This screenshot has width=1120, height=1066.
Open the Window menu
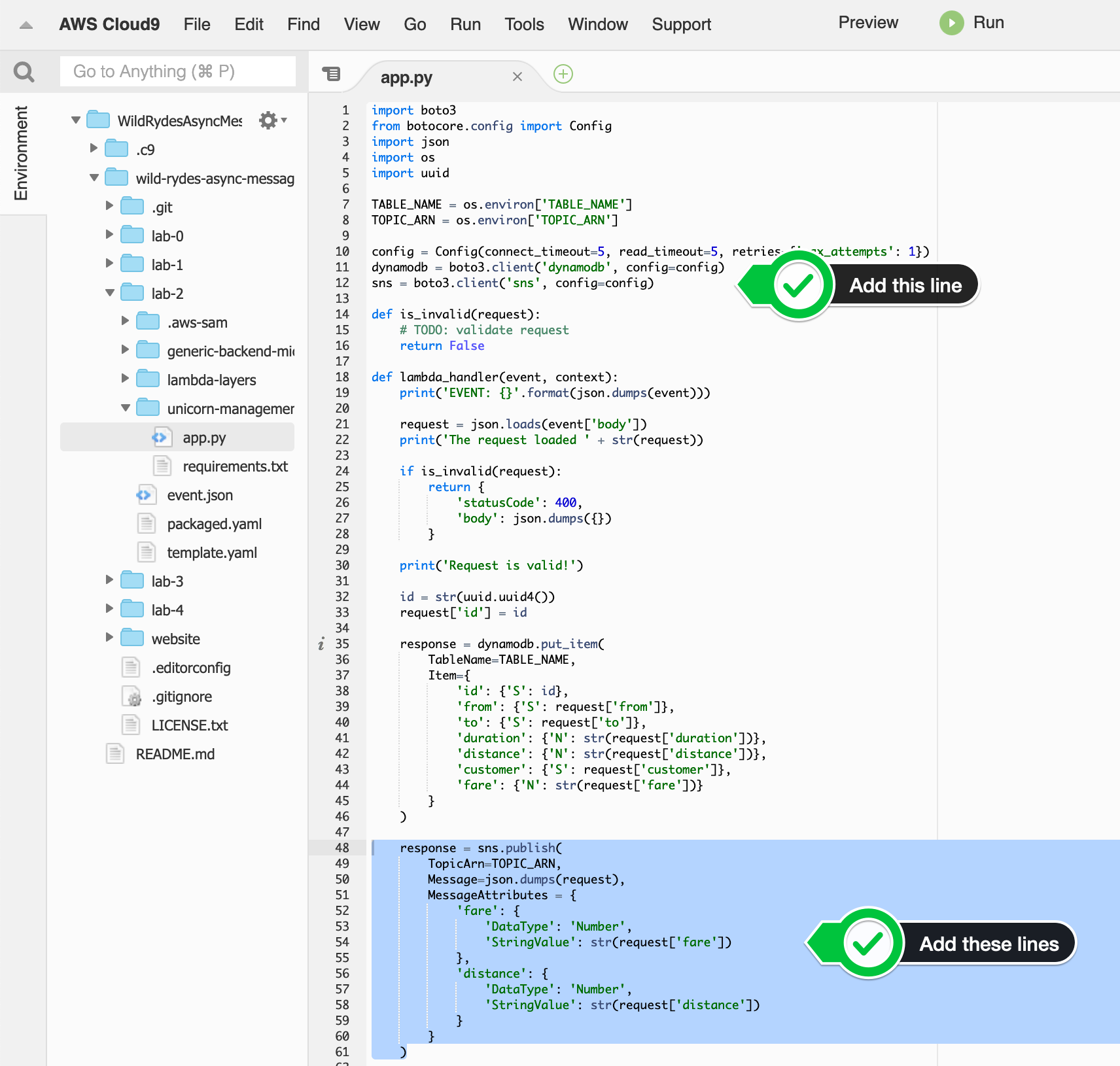[x=598, y=24]
